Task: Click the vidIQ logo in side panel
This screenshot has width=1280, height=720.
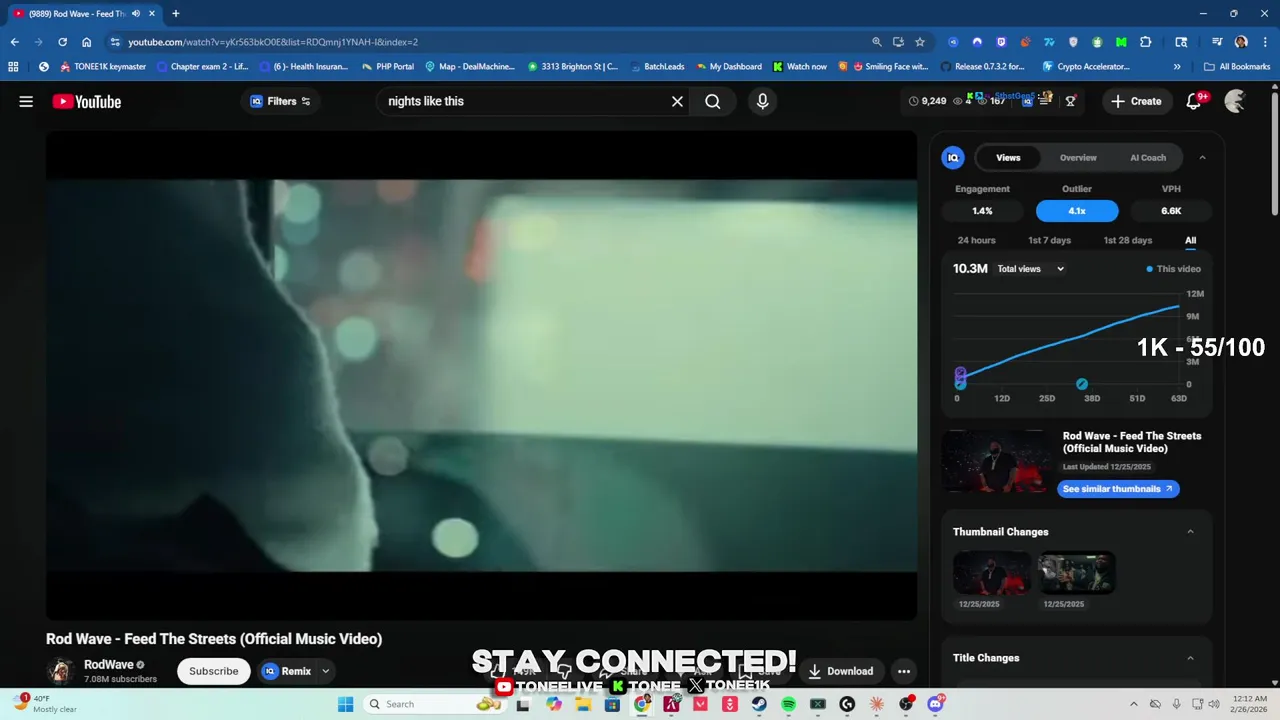Action: click(x=953, y=157)
